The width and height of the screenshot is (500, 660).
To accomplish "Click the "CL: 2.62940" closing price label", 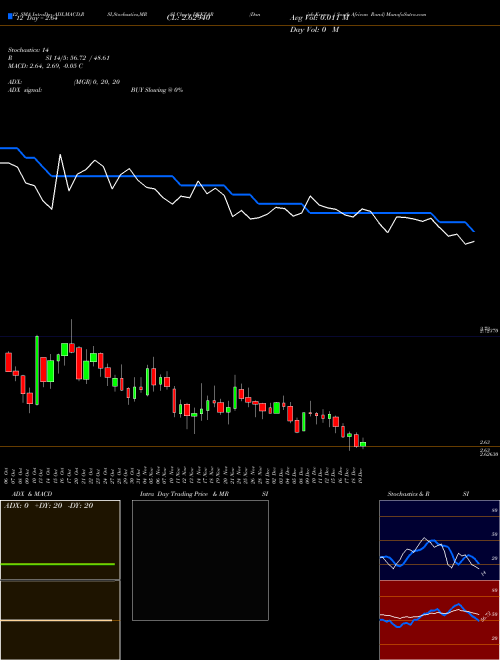I will pos(188,18).
